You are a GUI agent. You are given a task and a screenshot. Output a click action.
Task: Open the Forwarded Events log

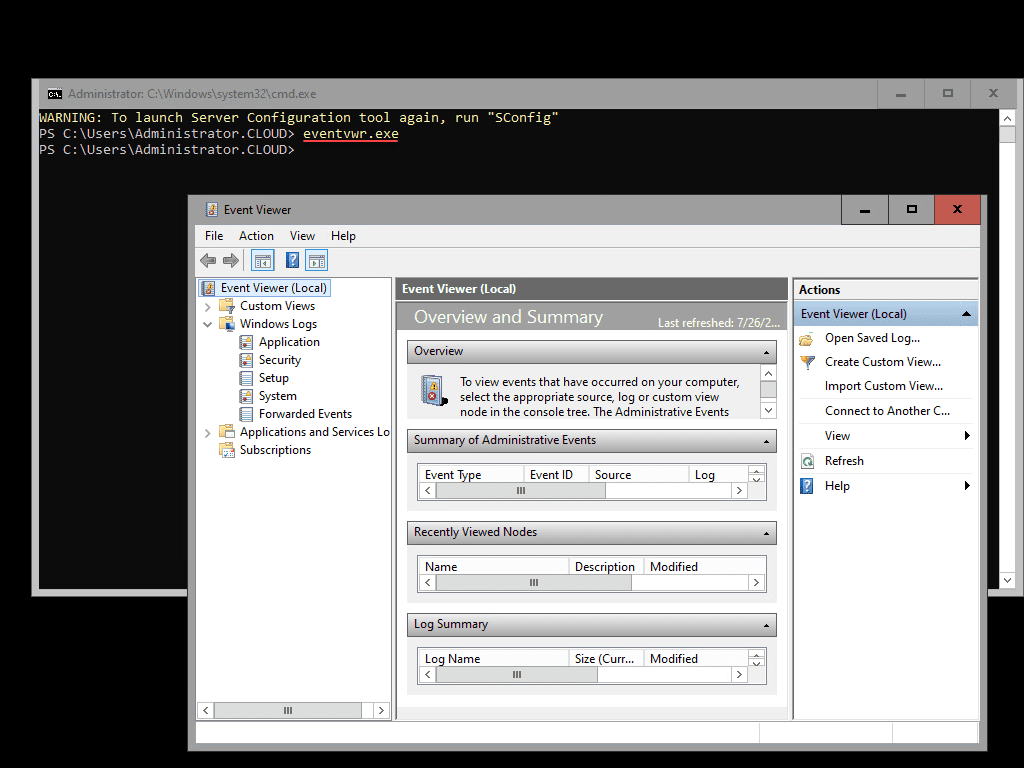coord(305,414)
